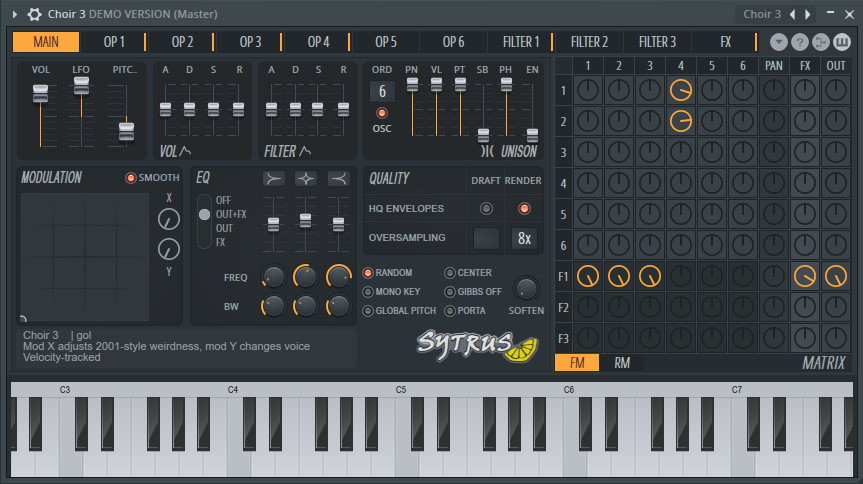The width and height of the screenshot is (863, 484).
Task: Click the VOL envelope shape icon
Action: click(185, 150)
